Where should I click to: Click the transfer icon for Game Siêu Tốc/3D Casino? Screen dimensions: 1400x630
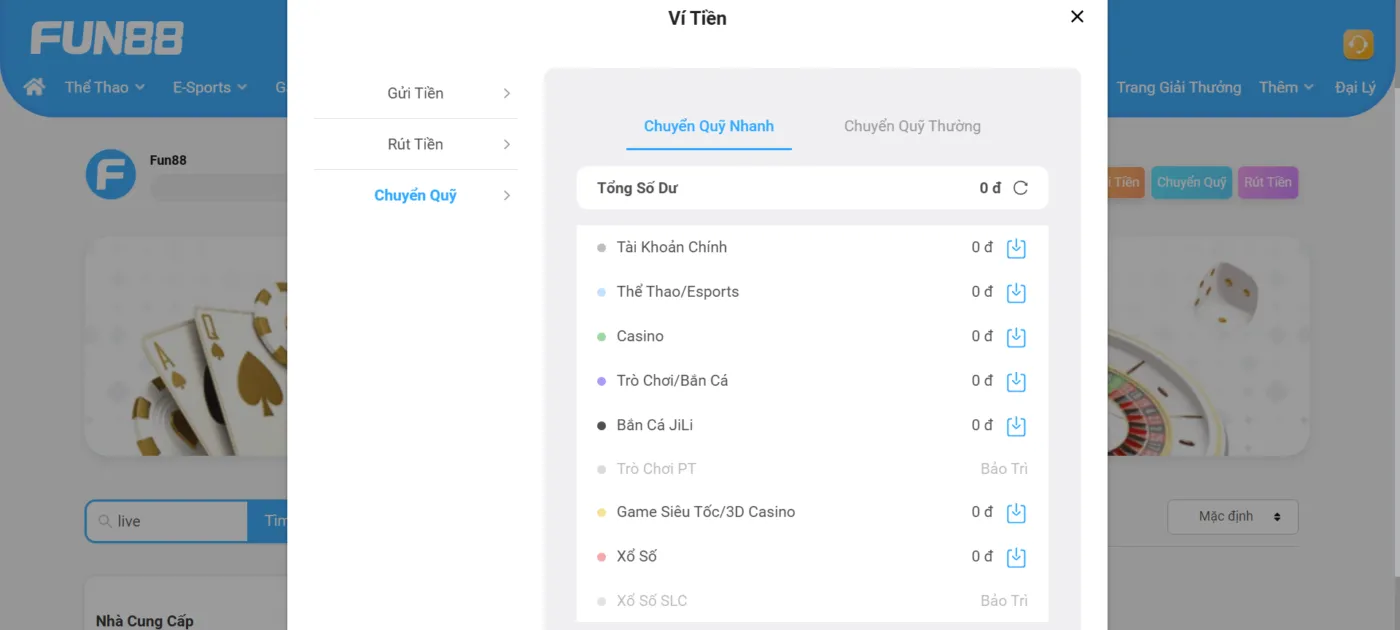tap(1016, 512)
